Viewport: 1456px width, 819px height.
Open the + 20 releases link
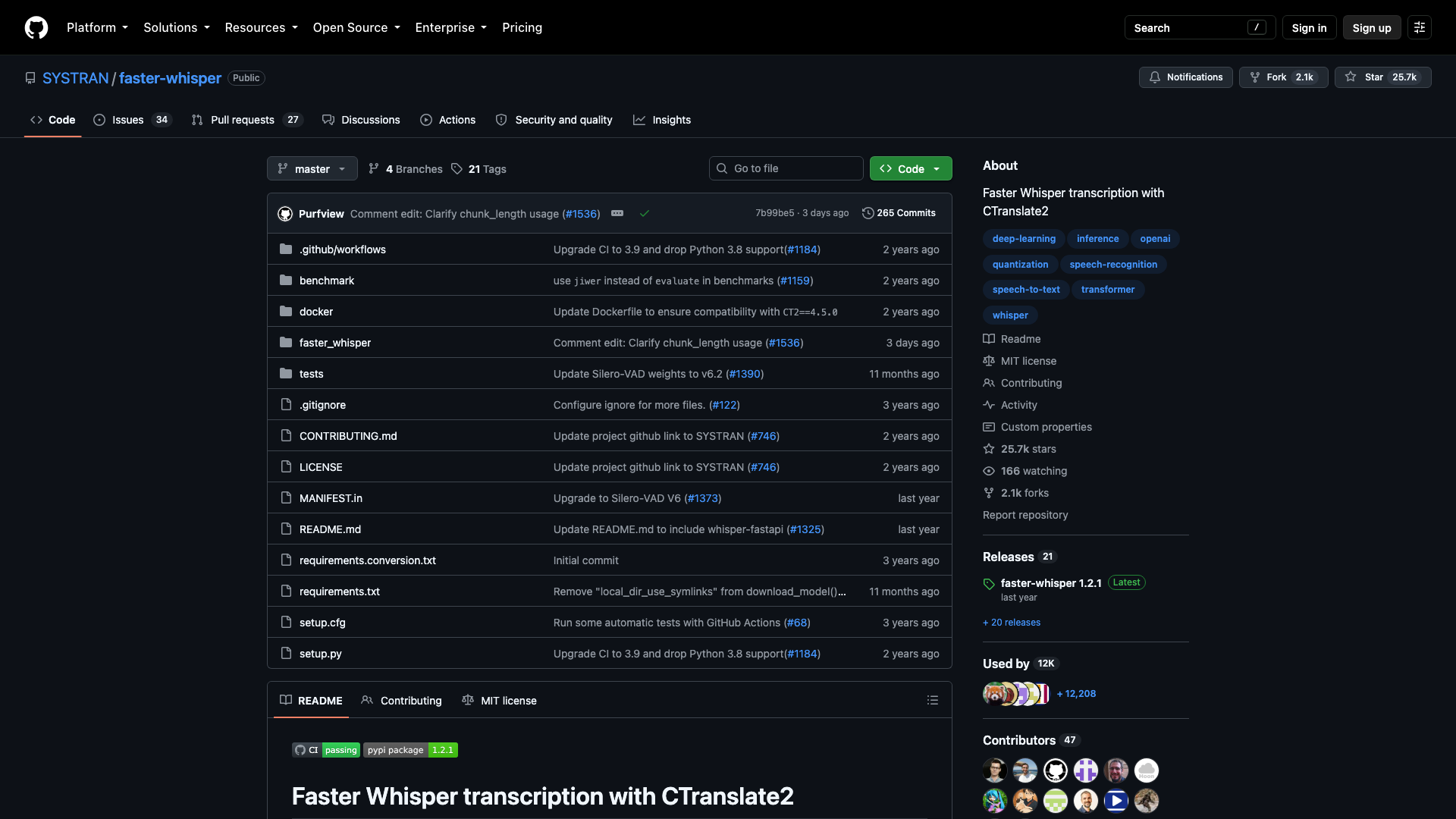coord(1012,623)
